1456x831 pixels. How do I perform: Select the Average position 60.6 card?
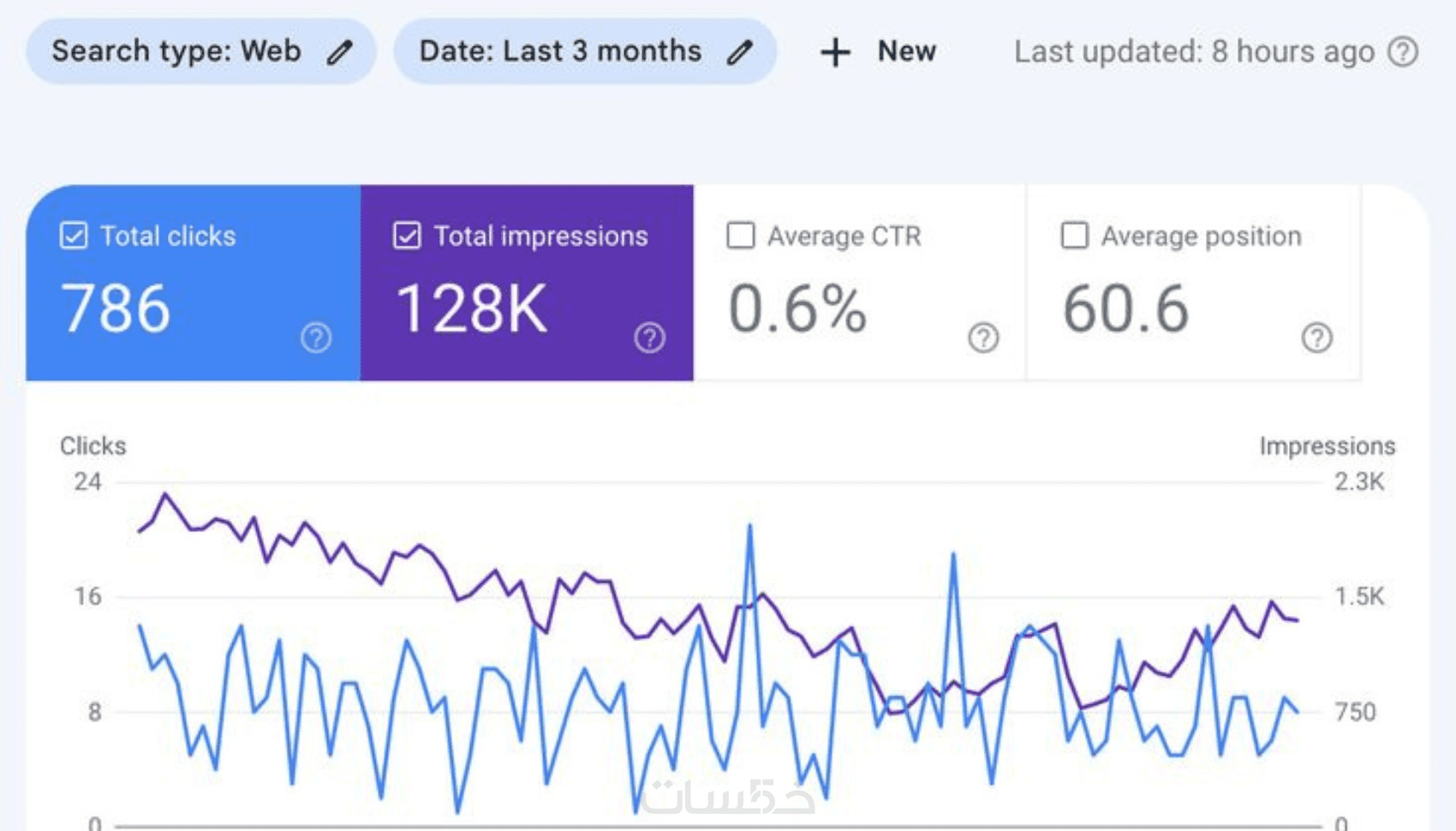point(1194,283)
